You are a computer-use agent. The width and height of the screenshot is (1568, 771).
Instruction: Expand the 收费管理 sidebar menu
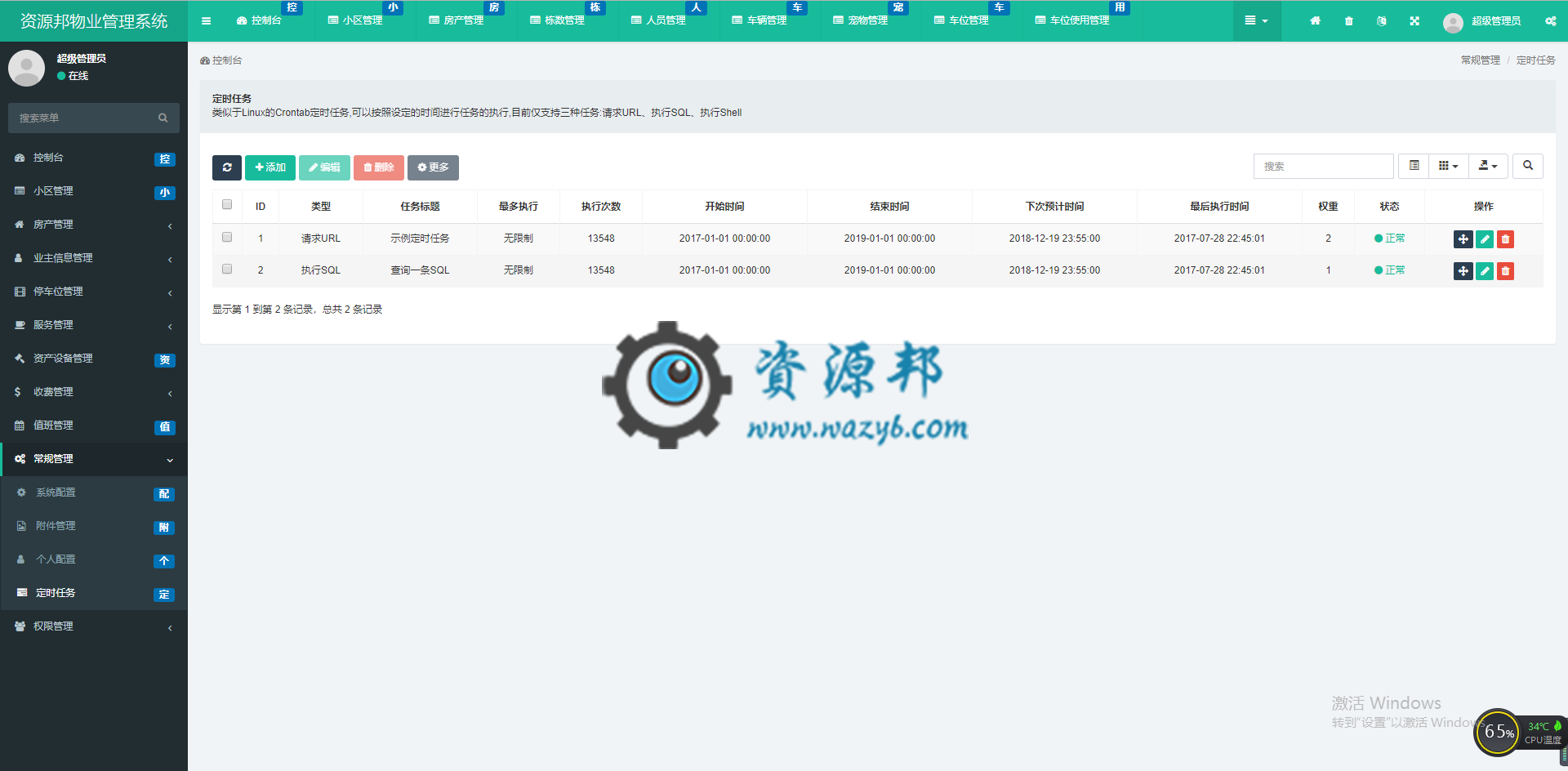94,392
